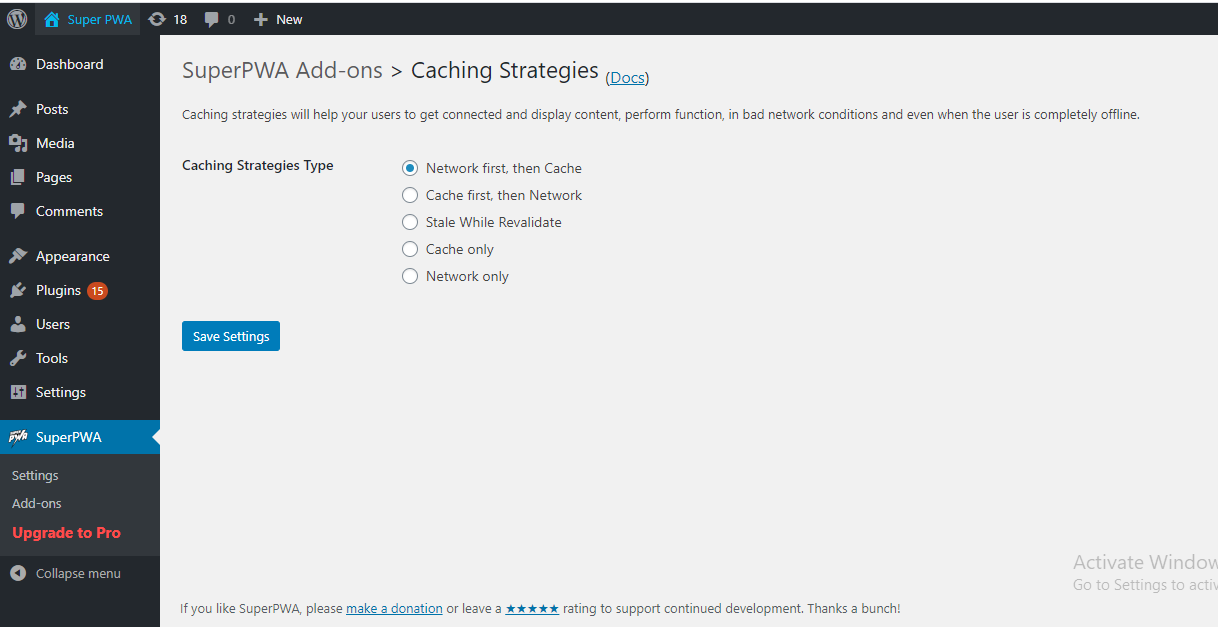Open the SuperPWA Add-ons submenu item

(x=37, y=503)
